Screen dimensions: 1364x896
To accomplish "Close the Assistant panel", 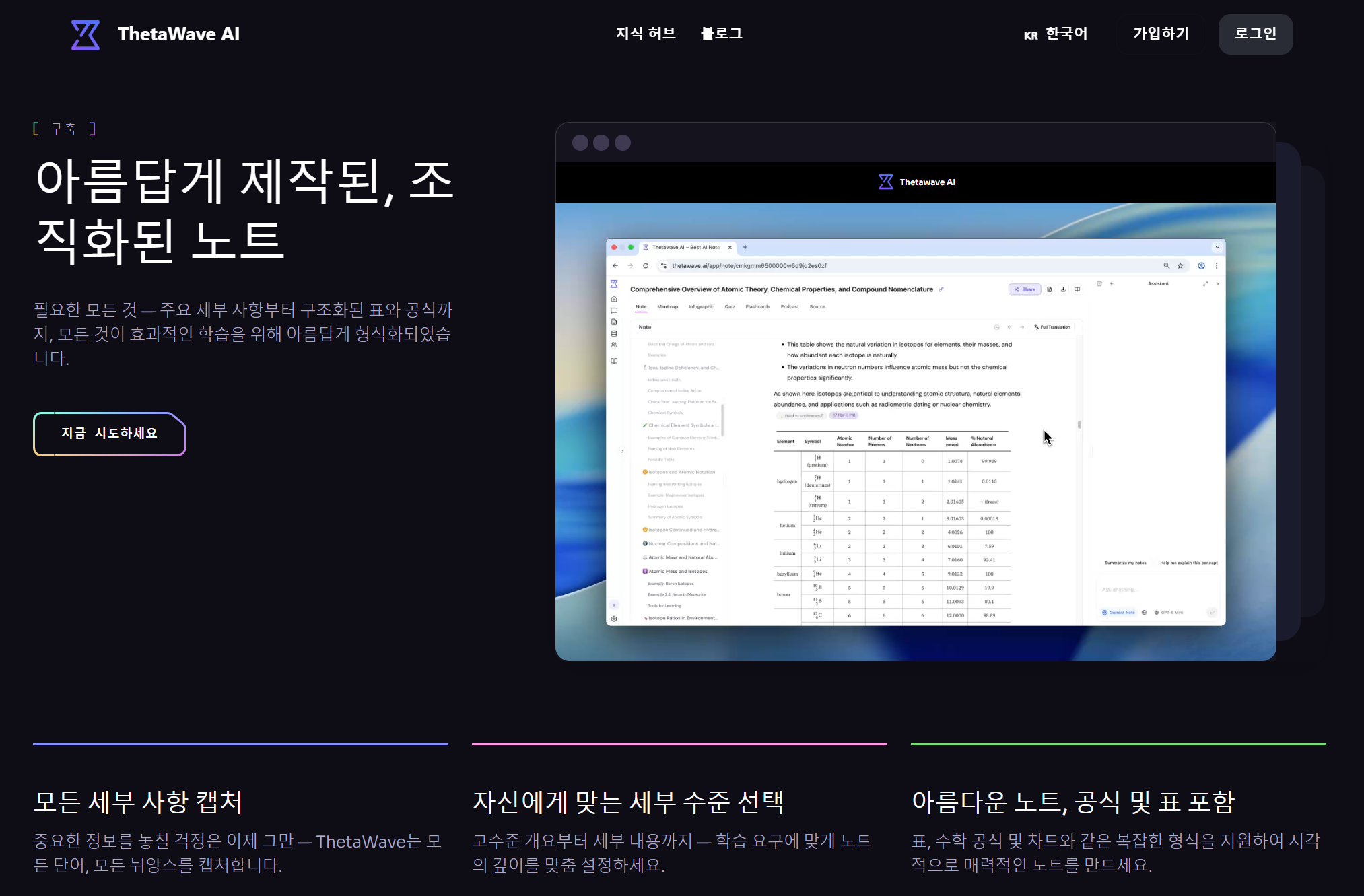I will tap(1218, 284).
